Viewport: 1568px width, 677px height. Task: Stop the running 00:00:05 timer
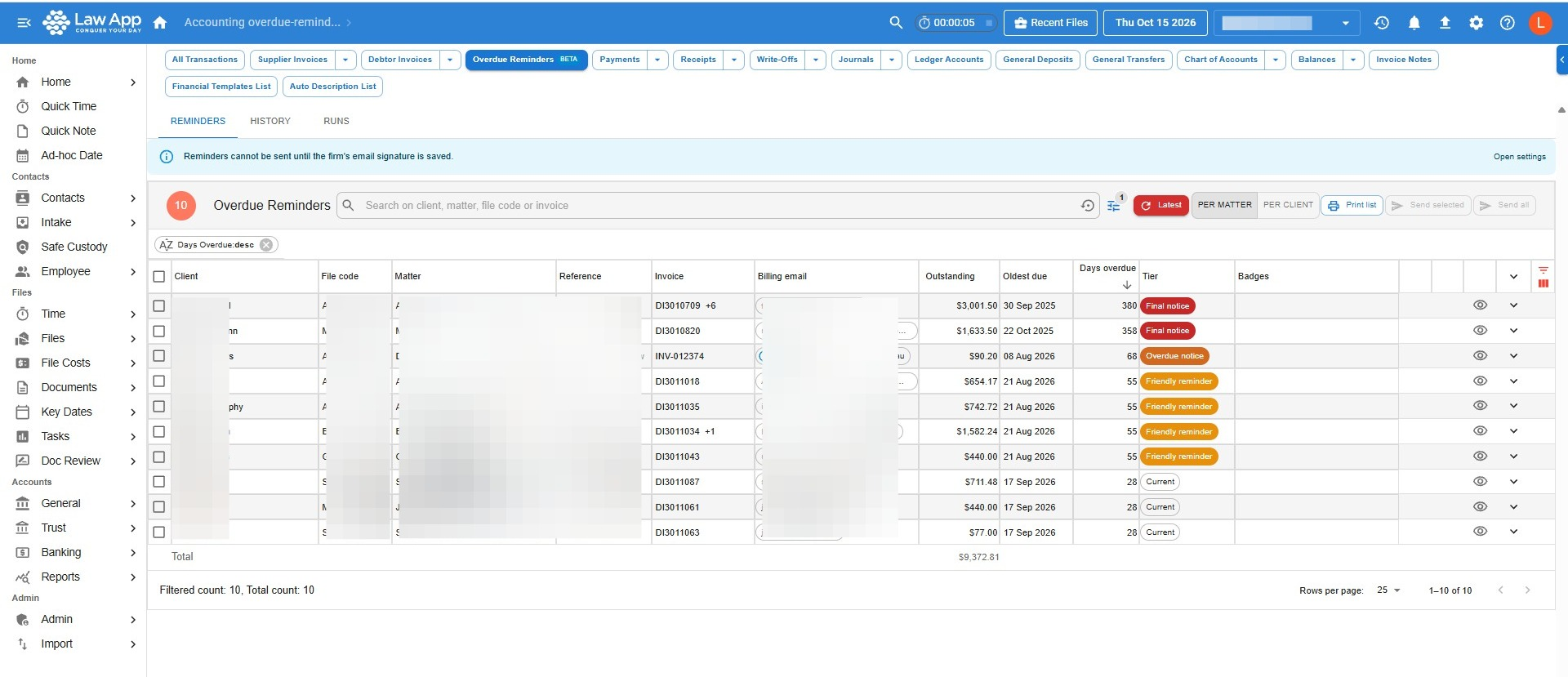tap(988, 23)
